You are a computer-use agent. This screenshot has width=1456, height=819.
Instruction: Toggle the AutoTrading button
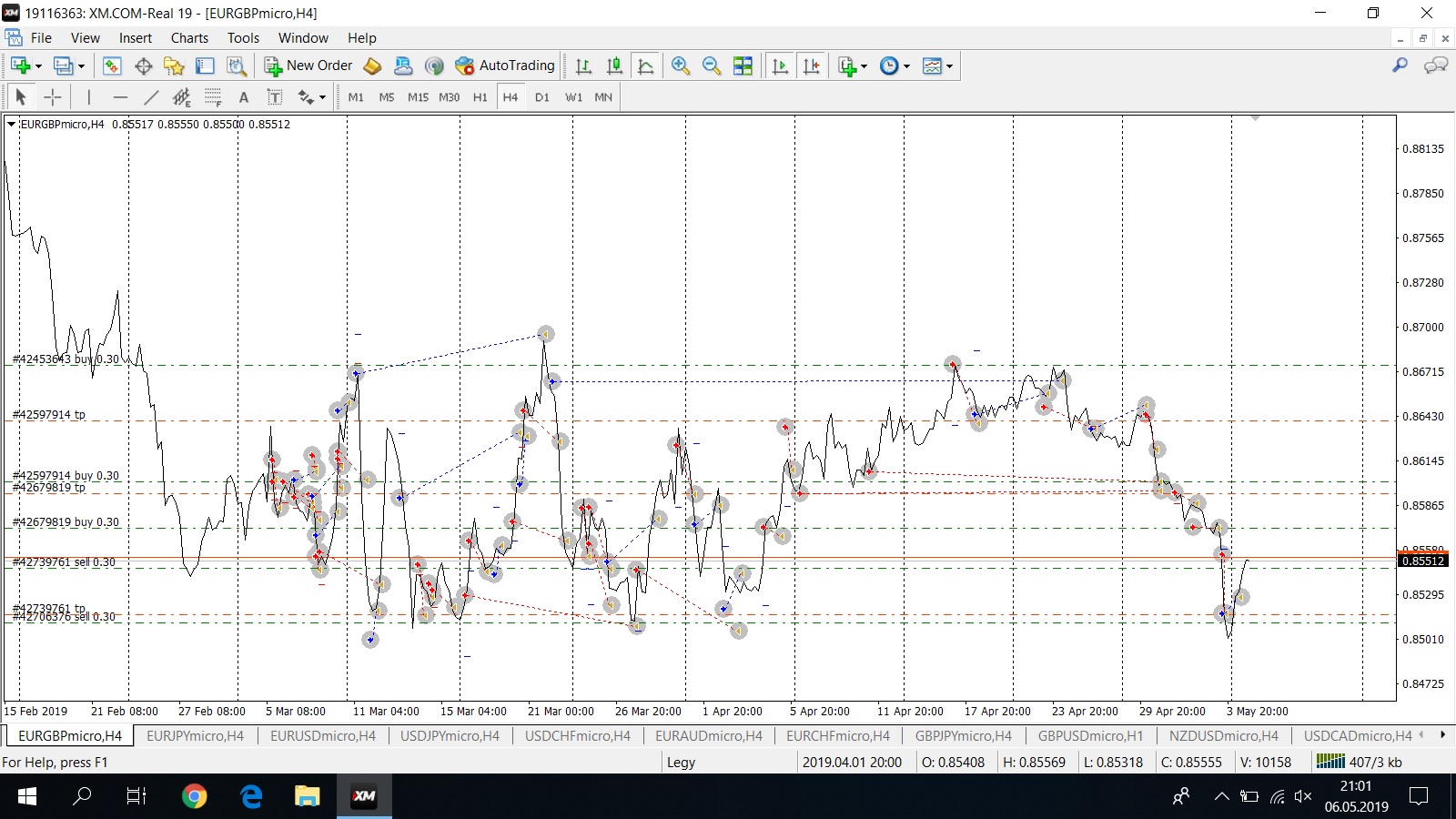505,66
